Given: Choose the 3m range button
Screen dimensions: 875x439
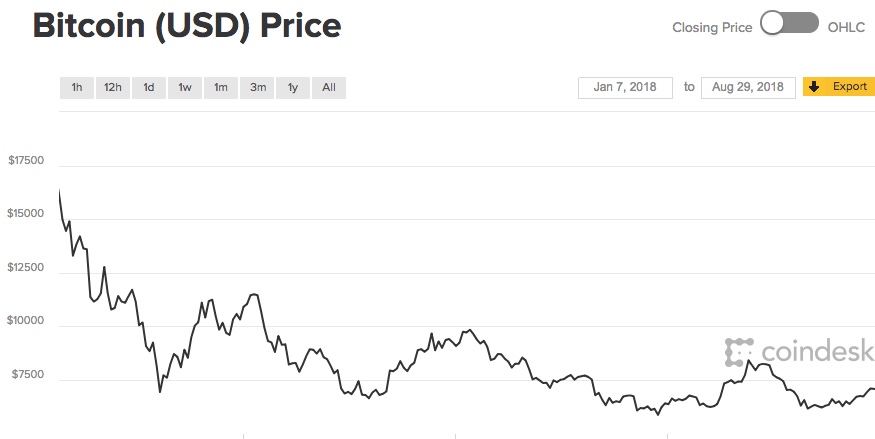Looking at the screenshot, I should [x=257, y=88].
